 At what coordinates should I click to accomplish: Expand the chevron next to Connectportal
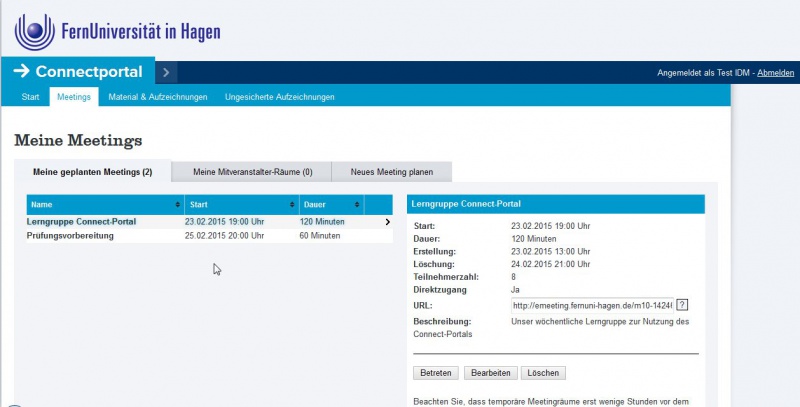coord(166,72)
